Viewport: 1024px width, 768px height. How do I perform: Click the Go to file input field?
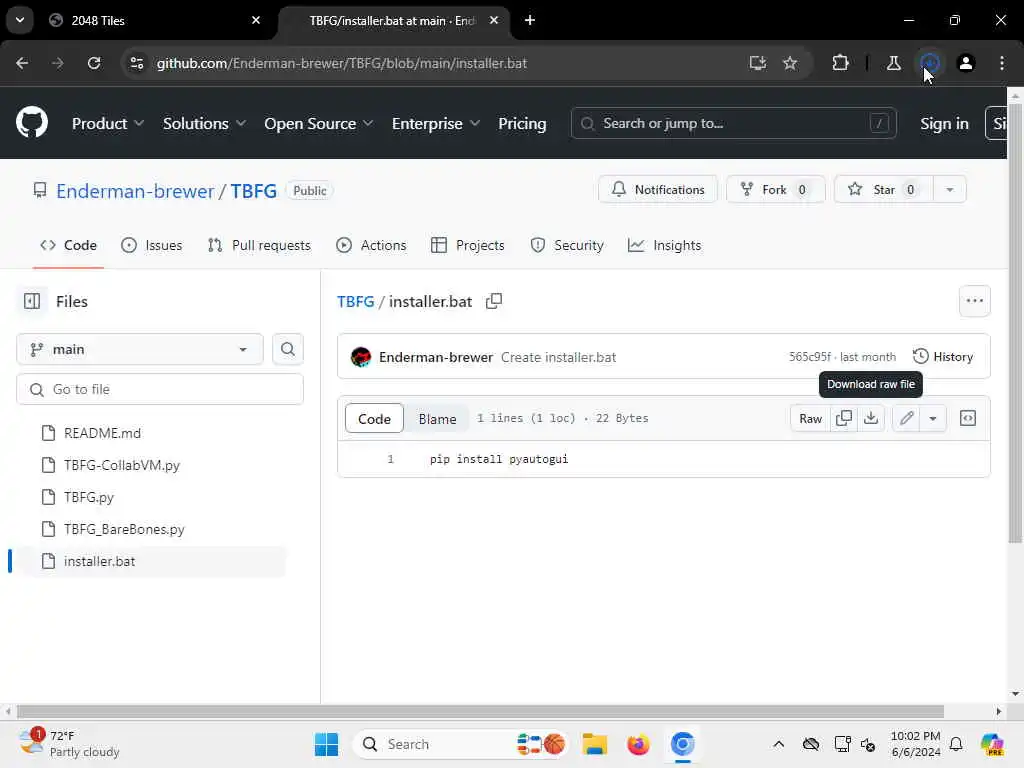coord(160,389)
